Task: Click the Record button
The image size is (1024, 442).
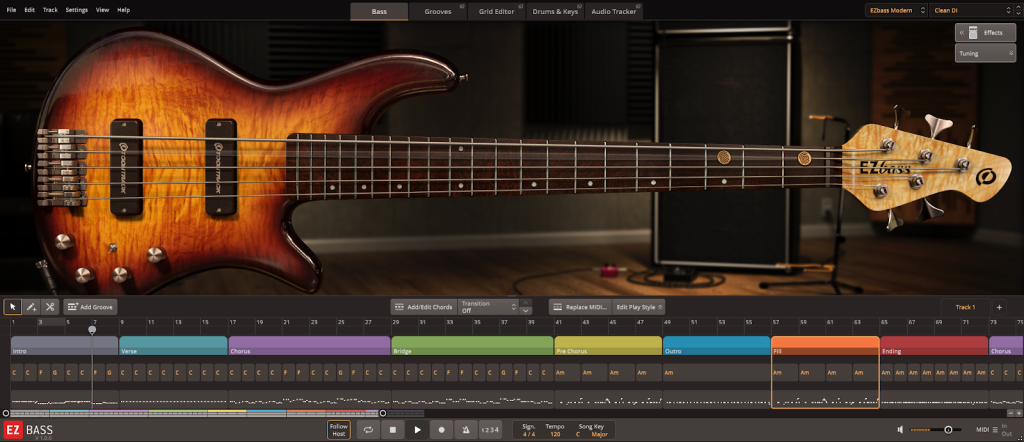Action: (x=441, y=430)
